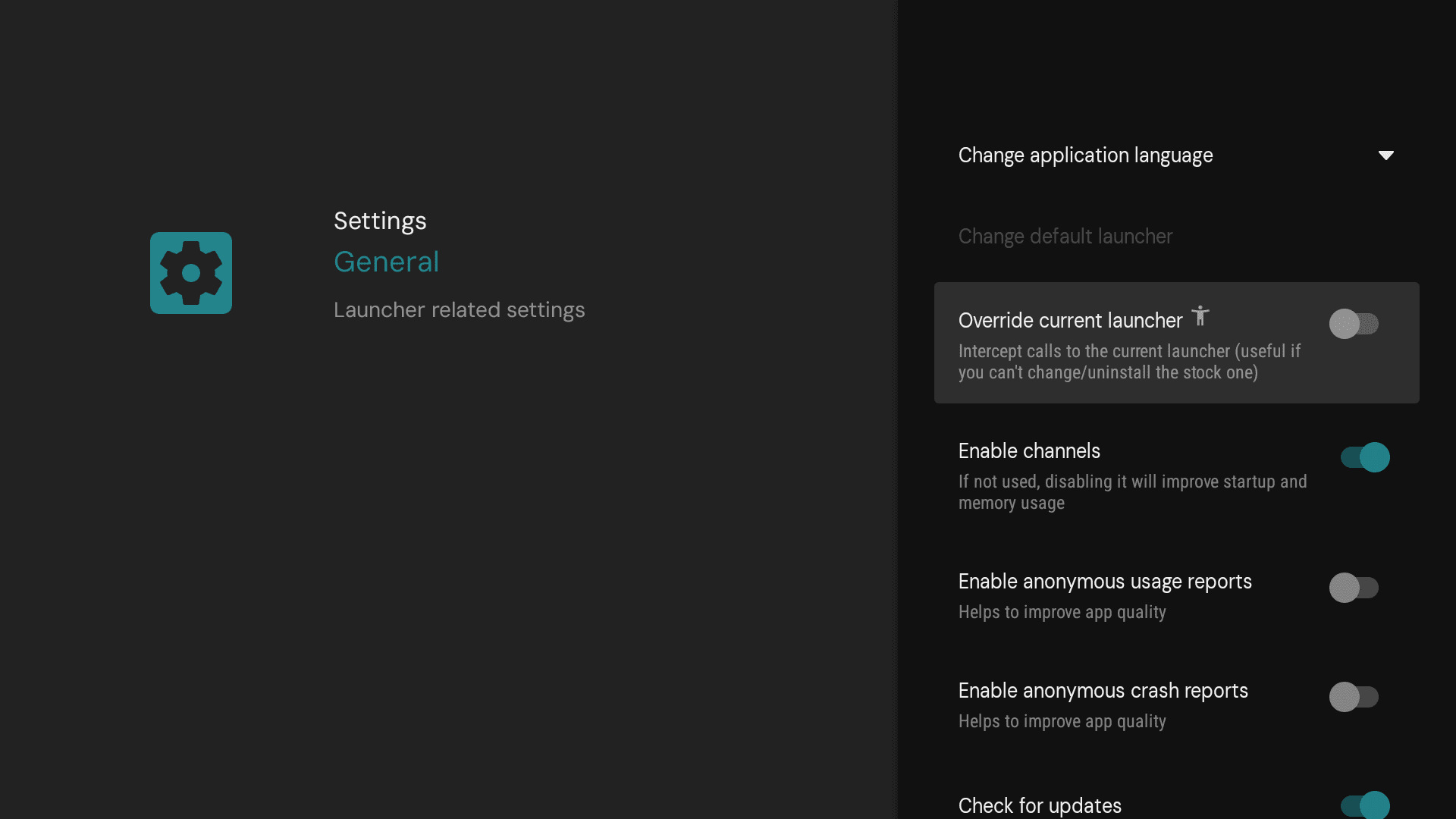1456x819 pixels.
Task: Disable Enable channels
Action: tap(1363, 457)
